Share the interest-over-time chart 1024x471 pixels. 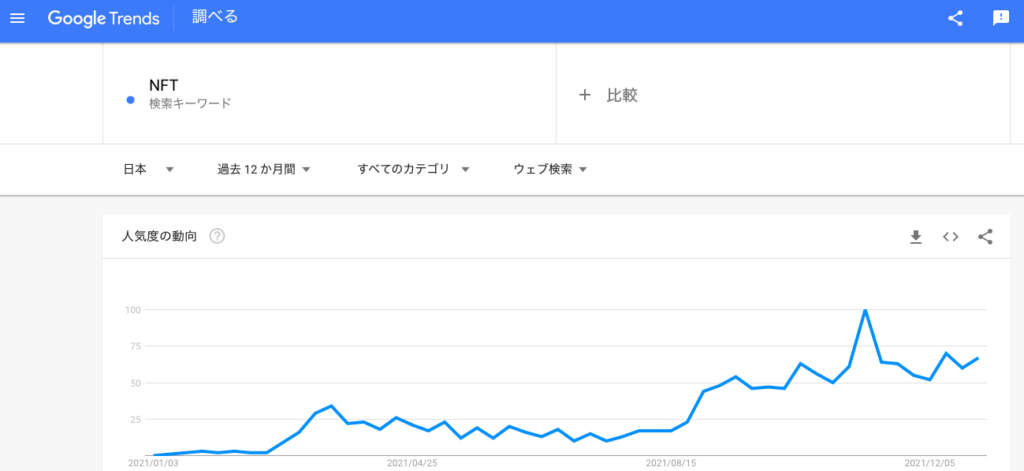click(985, 236)
